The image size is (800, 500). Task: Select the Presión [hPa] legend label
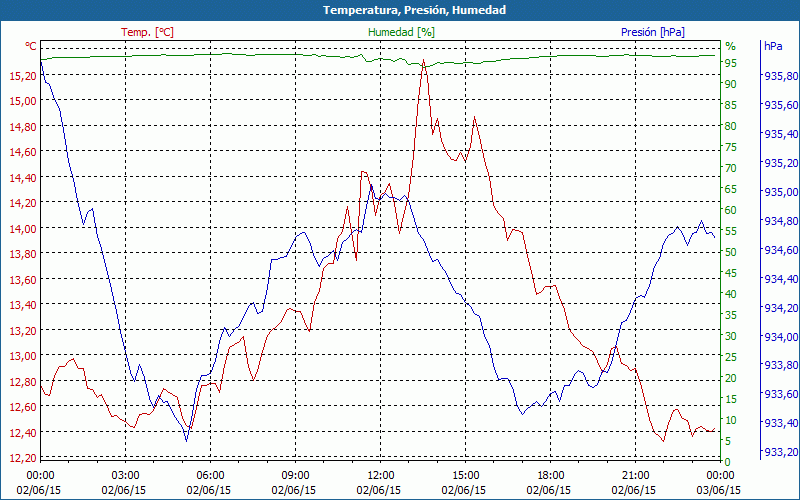[x=653, y=32]
